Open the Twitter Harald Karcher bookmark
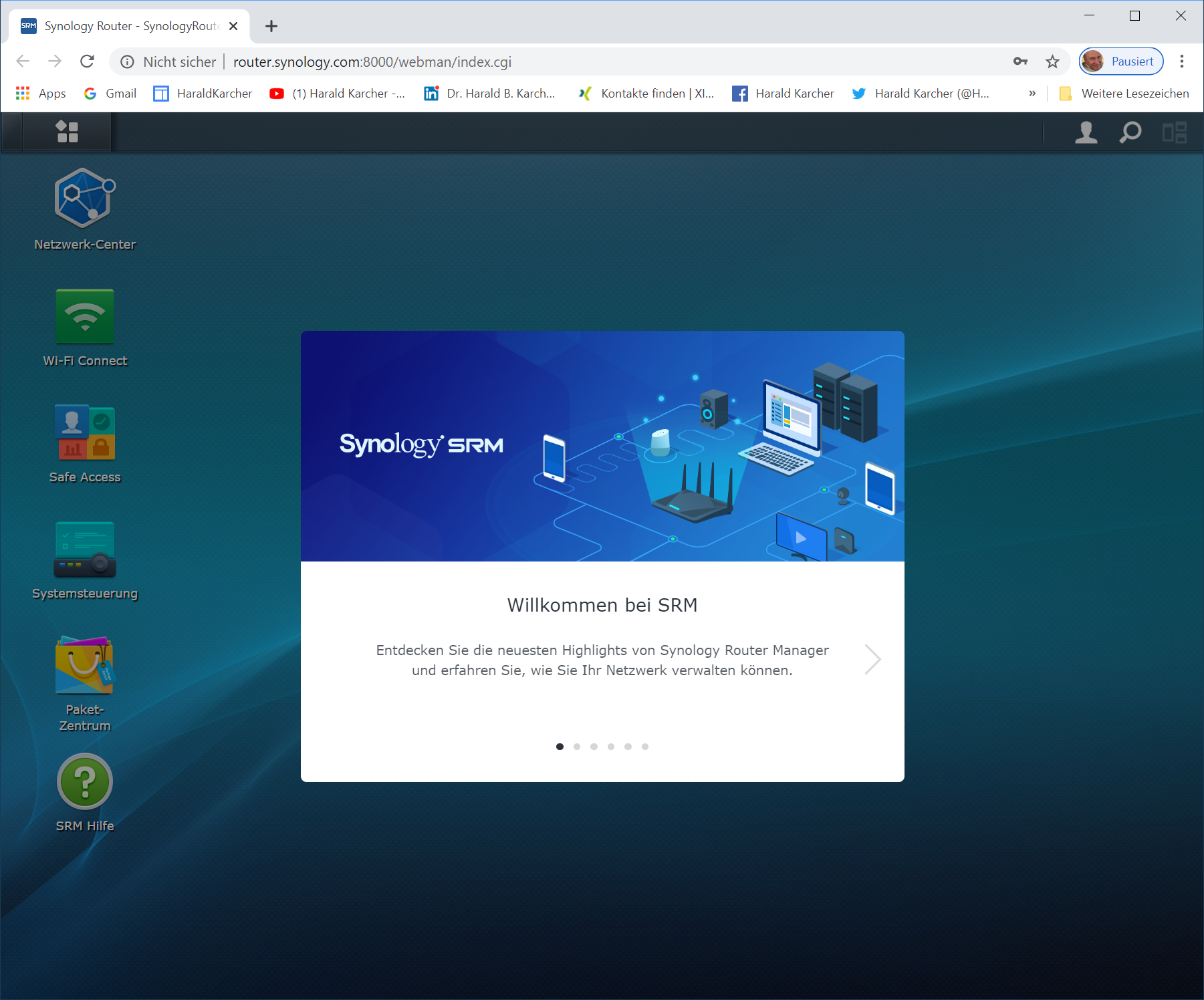1204x1000 pixels. 921,94
